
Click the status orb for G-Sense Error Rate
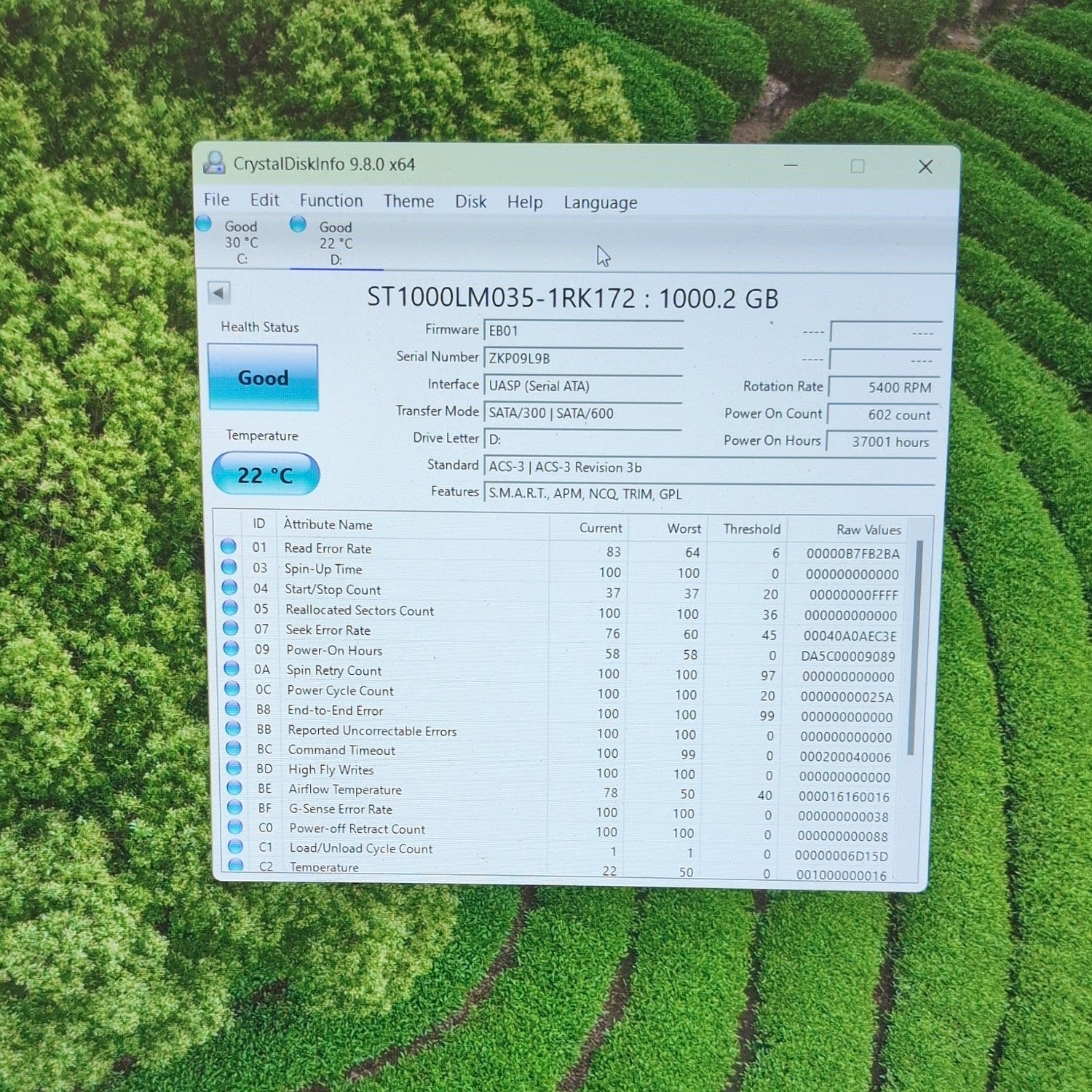(234, 807)
